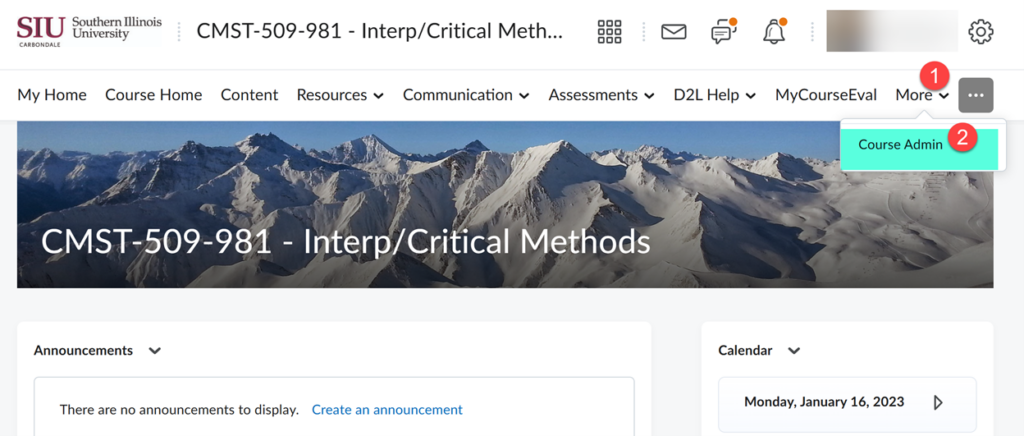This screenshot has height=436, width=1024.
Task: Go to Course Home
Action: (153, 95)
